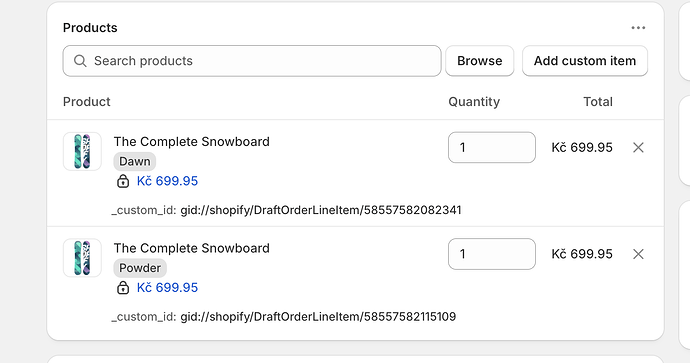This screenshot has width=690, height=363.
Task: Focus the Search products field
Action: [252, 61]
